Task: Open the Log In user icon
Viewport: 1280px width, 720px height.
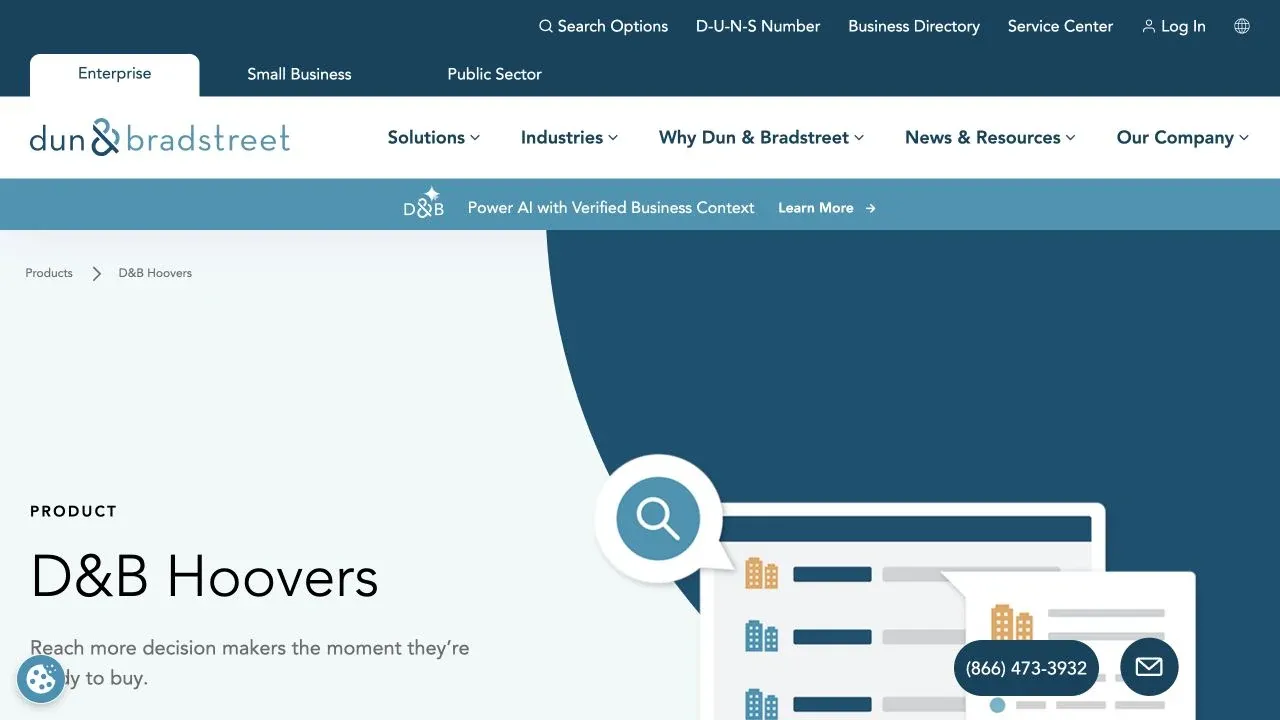Action: 1148,27
